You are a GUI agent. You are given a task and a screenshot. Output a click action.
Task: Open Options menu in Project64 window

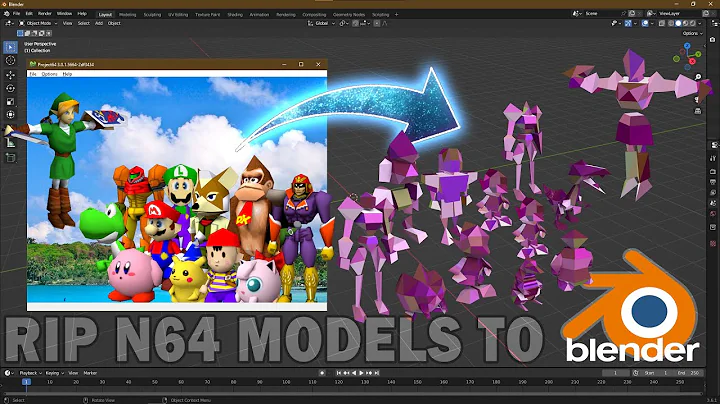(x=50, y=74)
